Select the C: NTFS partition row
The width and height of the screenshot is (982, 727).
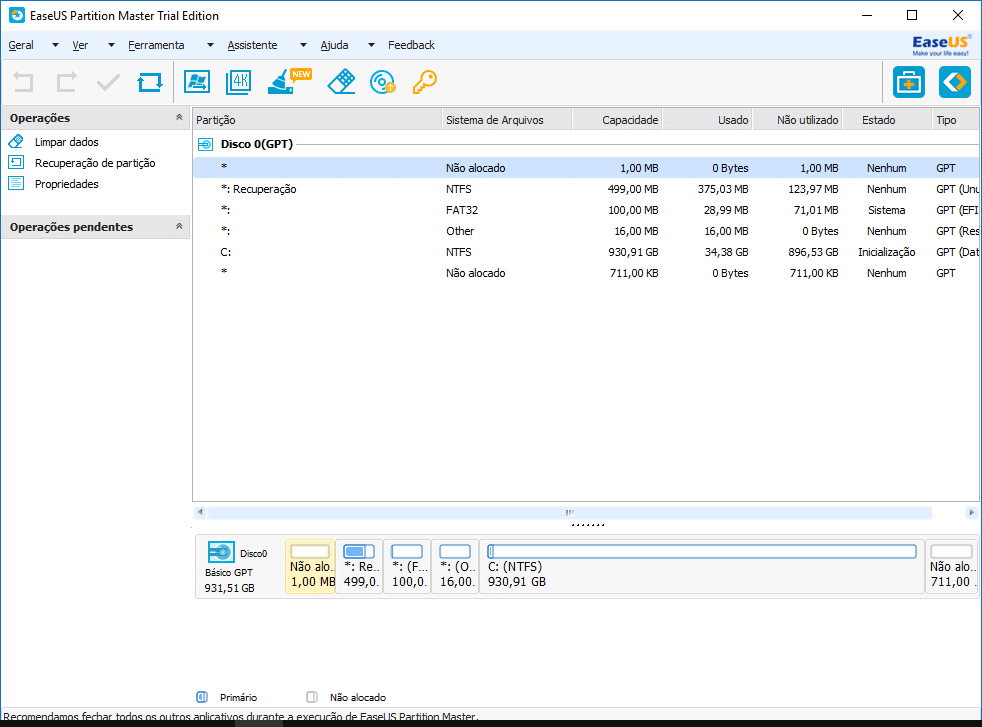click(x=586, y=252)
